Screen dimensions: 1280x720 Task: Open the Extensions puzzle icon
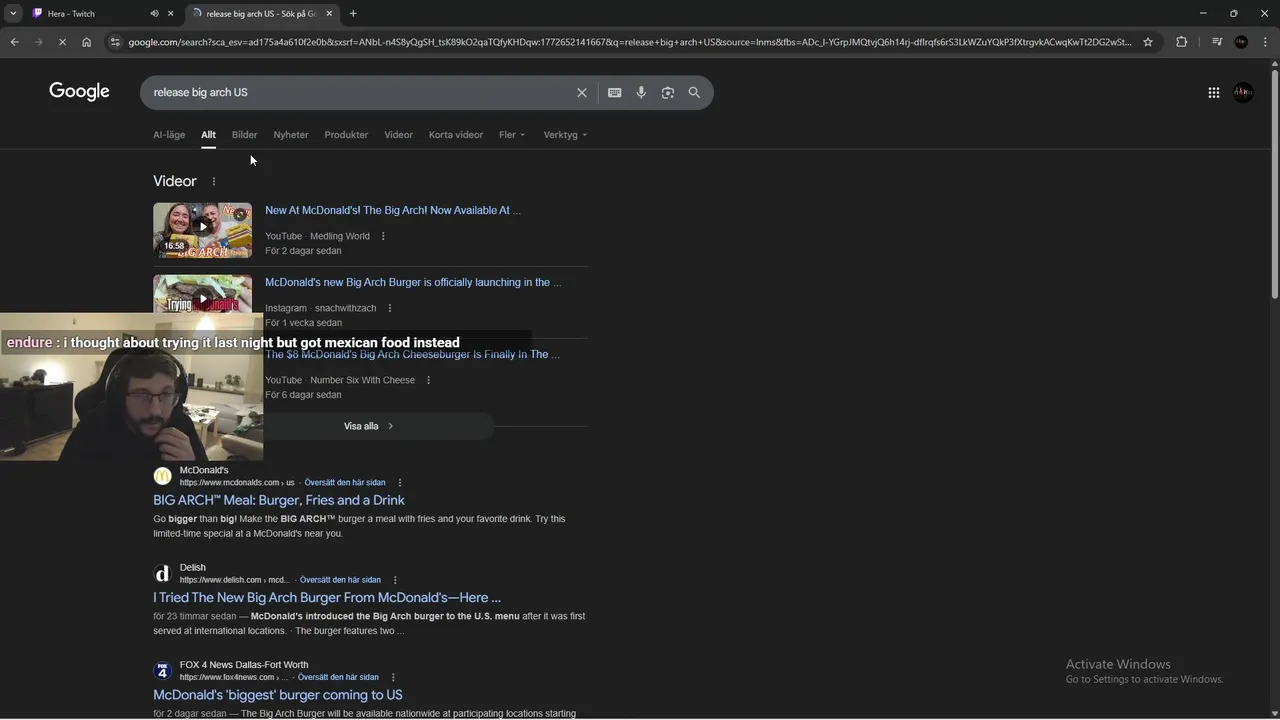[1181, 42]
